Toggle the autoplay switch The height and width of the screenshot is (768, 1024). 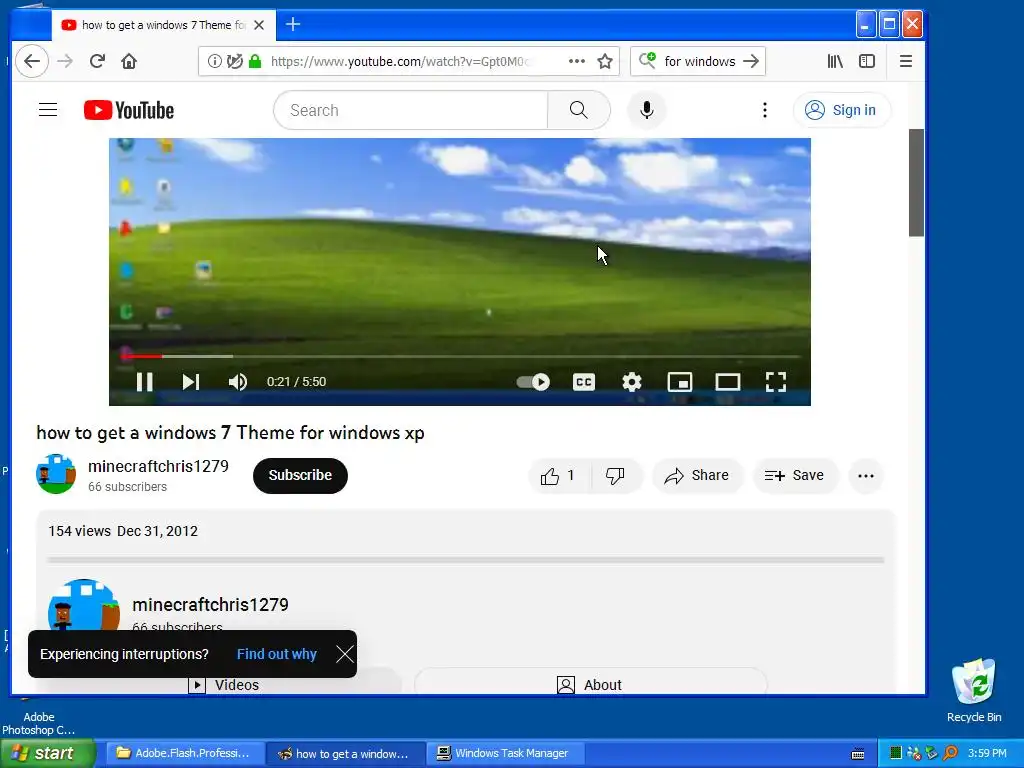tap(533, 382)
